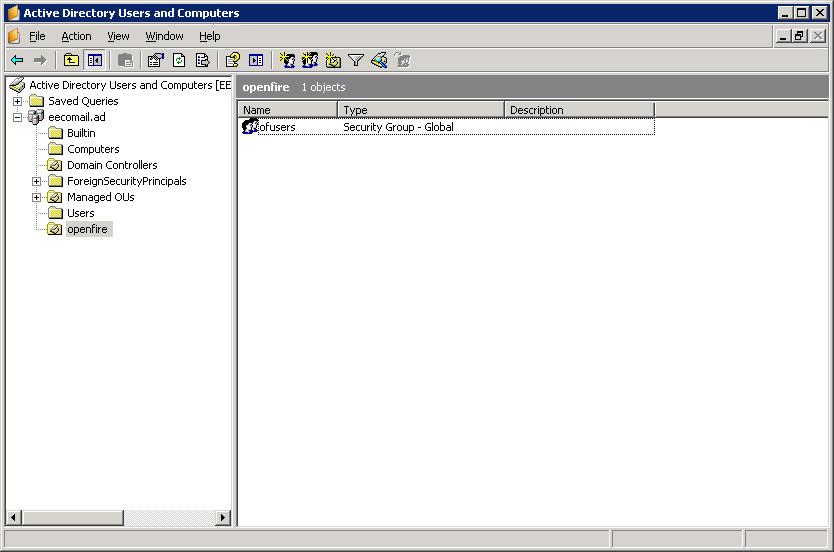Create a new organizational unit
834x552 pixels.
click(x=333, y=60)
